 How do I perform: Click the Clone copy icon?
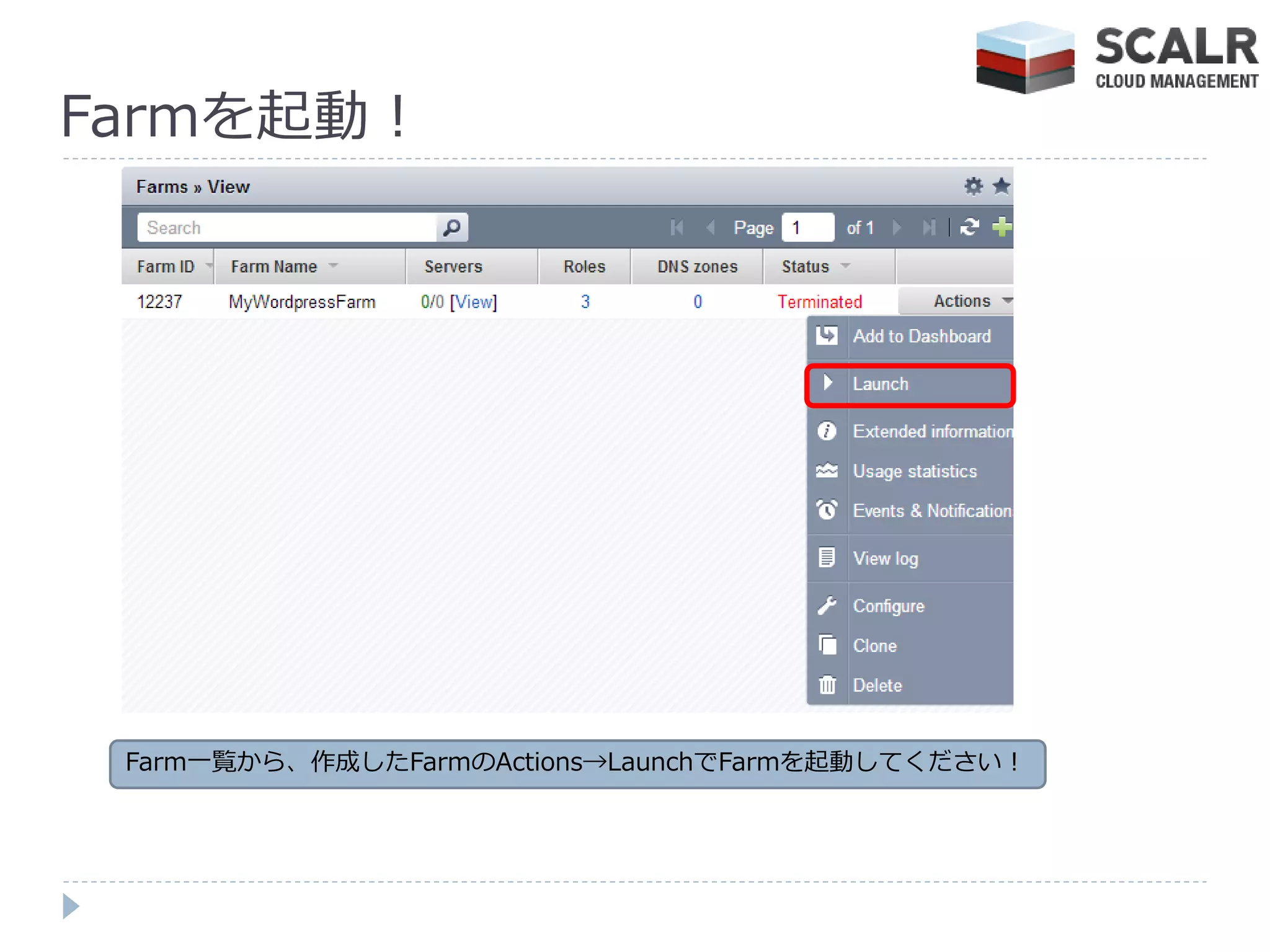click(827, 645)
